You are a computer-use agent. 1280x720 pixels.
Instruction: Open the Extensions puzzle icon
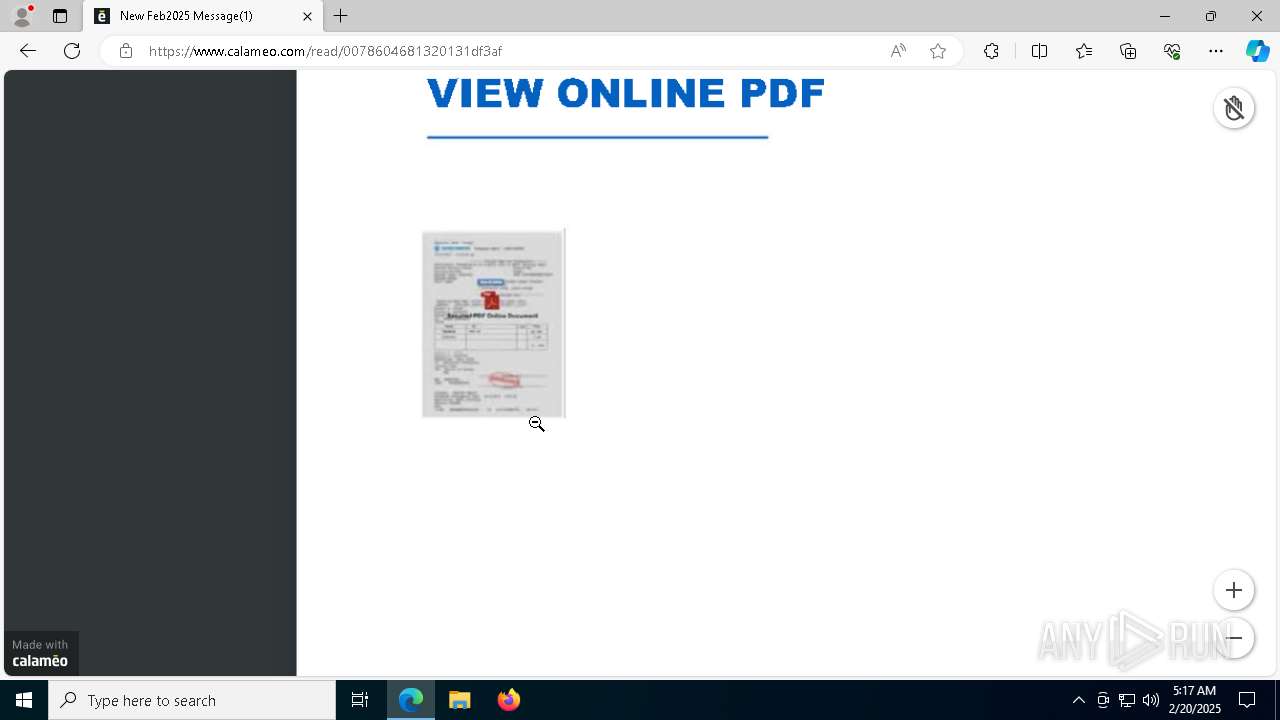click(991, 51)
